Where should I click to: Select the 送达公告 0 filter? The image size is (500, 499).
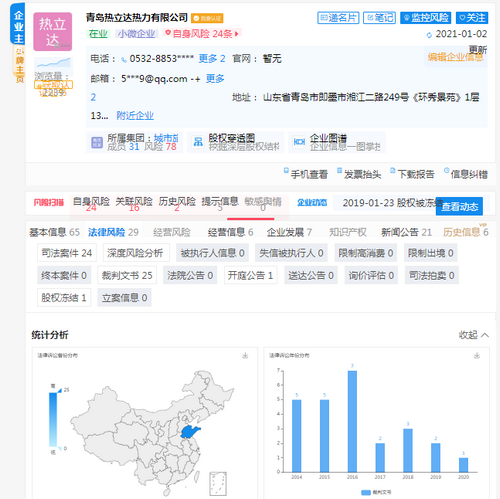pos(311,275)
